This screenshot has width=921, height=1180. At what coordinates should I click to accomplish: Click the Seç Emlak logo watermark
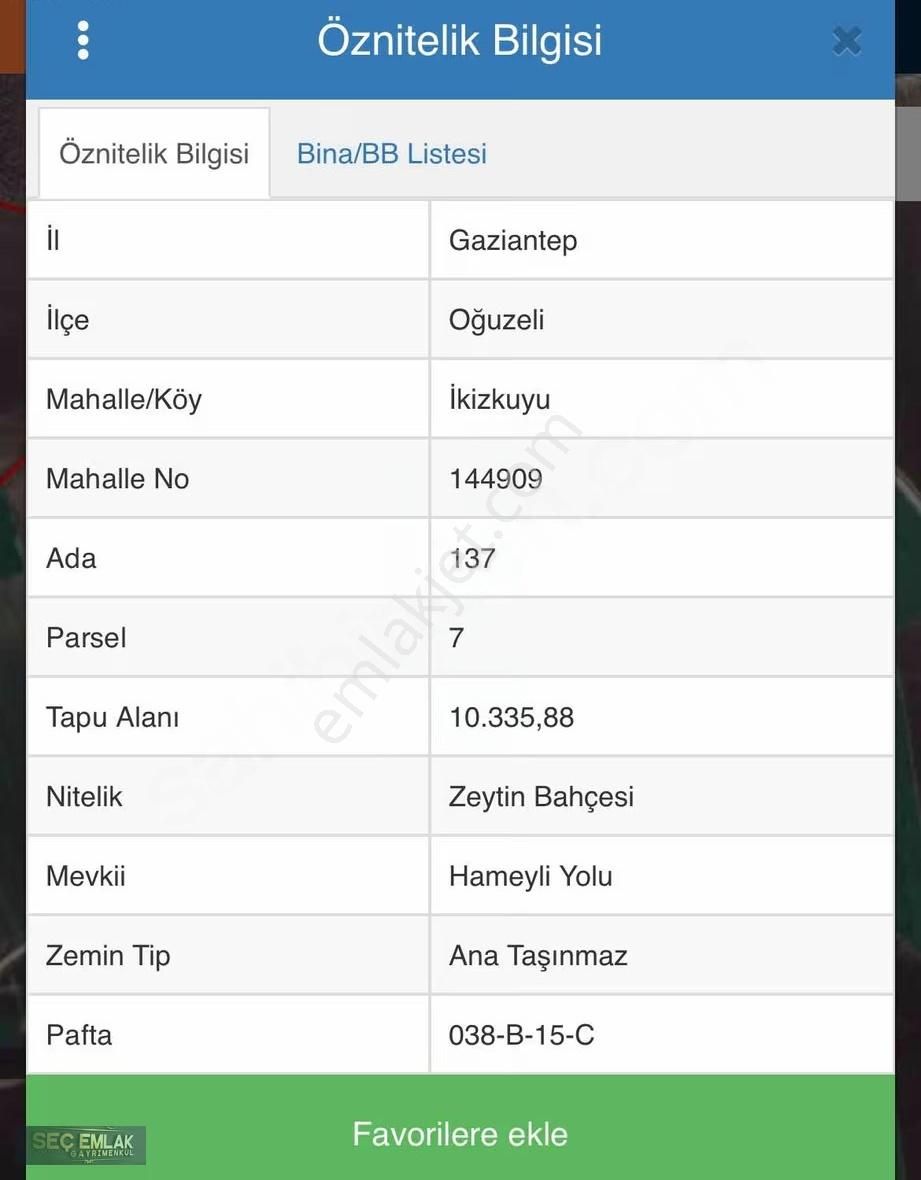[x=88, y=1145]
